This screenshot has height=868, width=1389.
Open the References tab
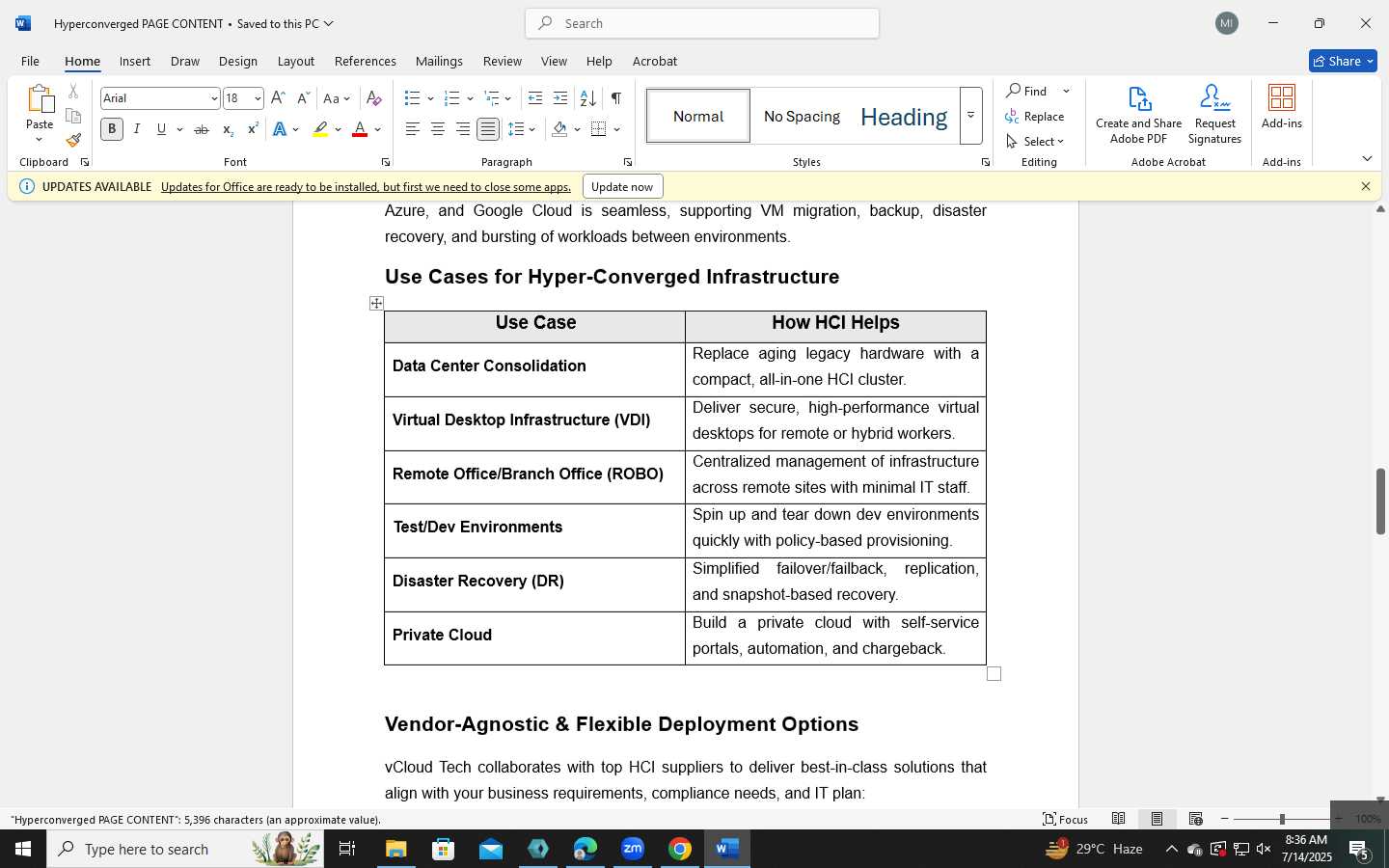pyautogui.click(x=365, y=61)
